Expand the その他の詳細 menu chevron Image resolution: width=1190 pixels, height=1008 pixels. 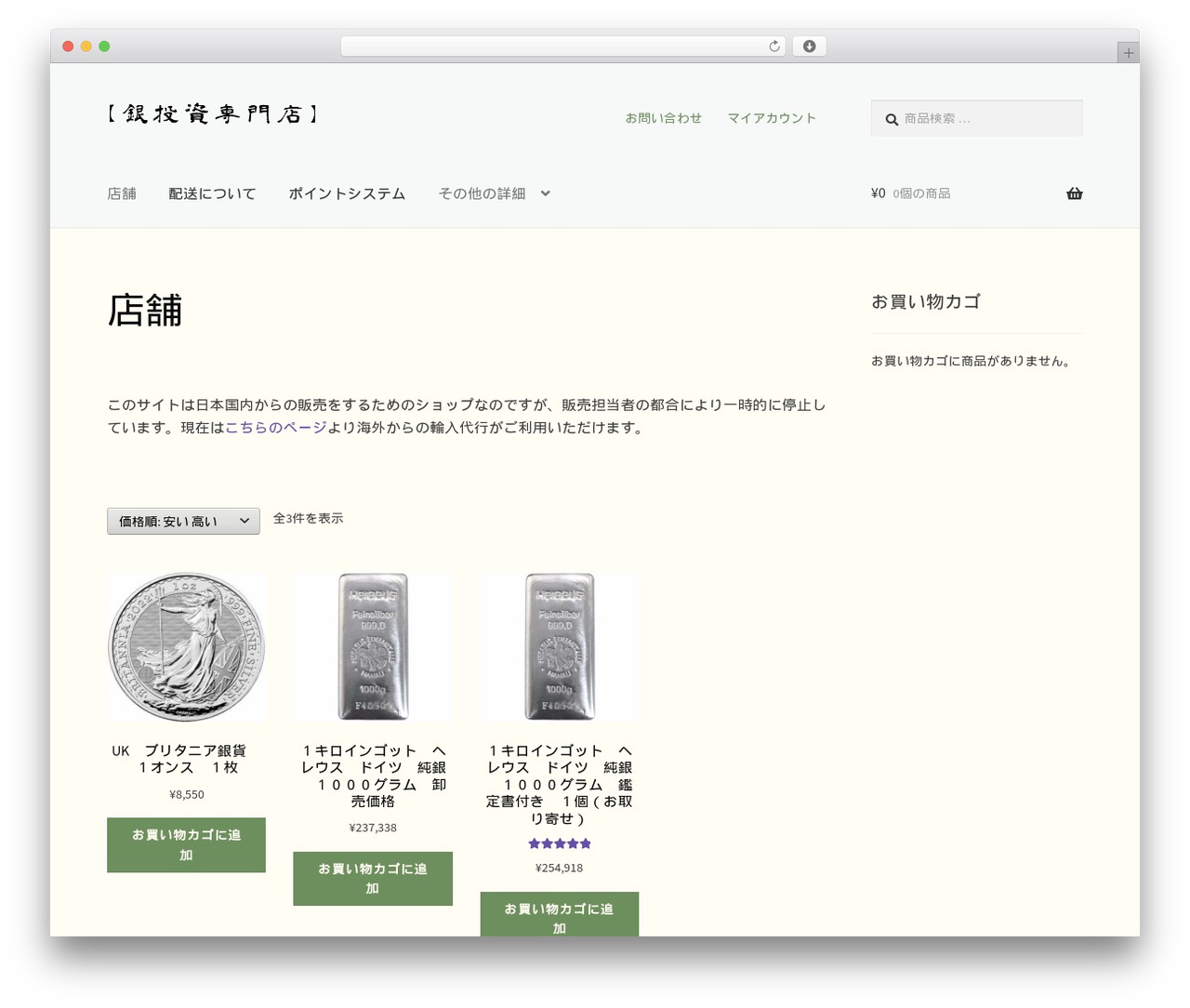[x=546, y=193]
